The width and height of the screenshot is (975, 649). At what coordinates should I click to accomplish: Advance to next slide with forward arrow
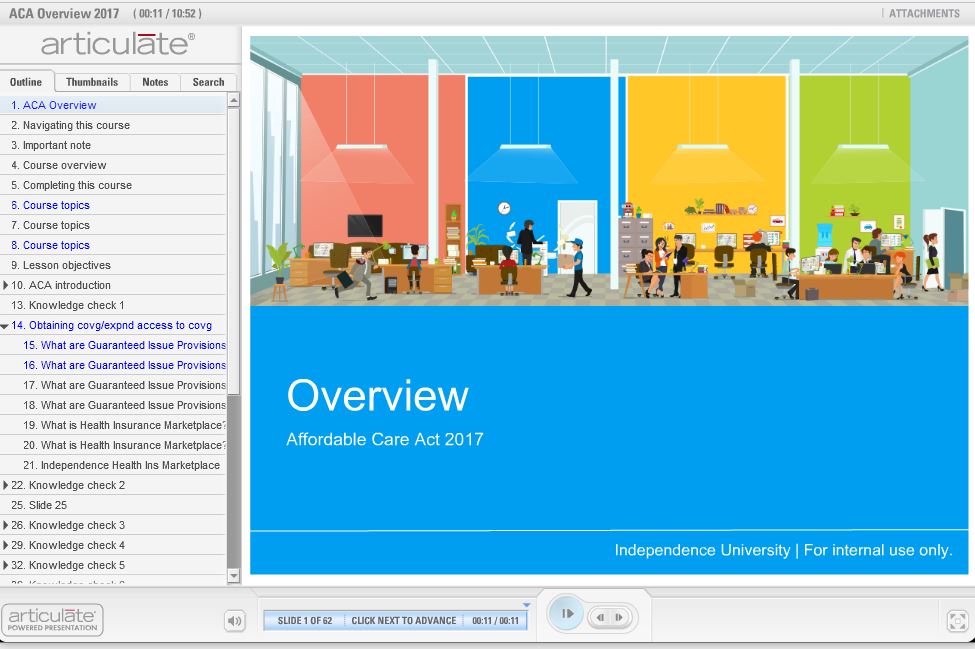click(x=619, y=617)
